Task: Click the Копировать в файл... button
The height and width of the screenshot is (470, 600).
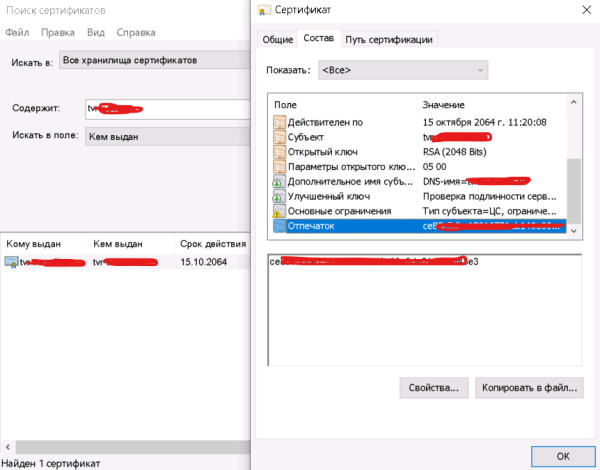Action: click(529, 388)
